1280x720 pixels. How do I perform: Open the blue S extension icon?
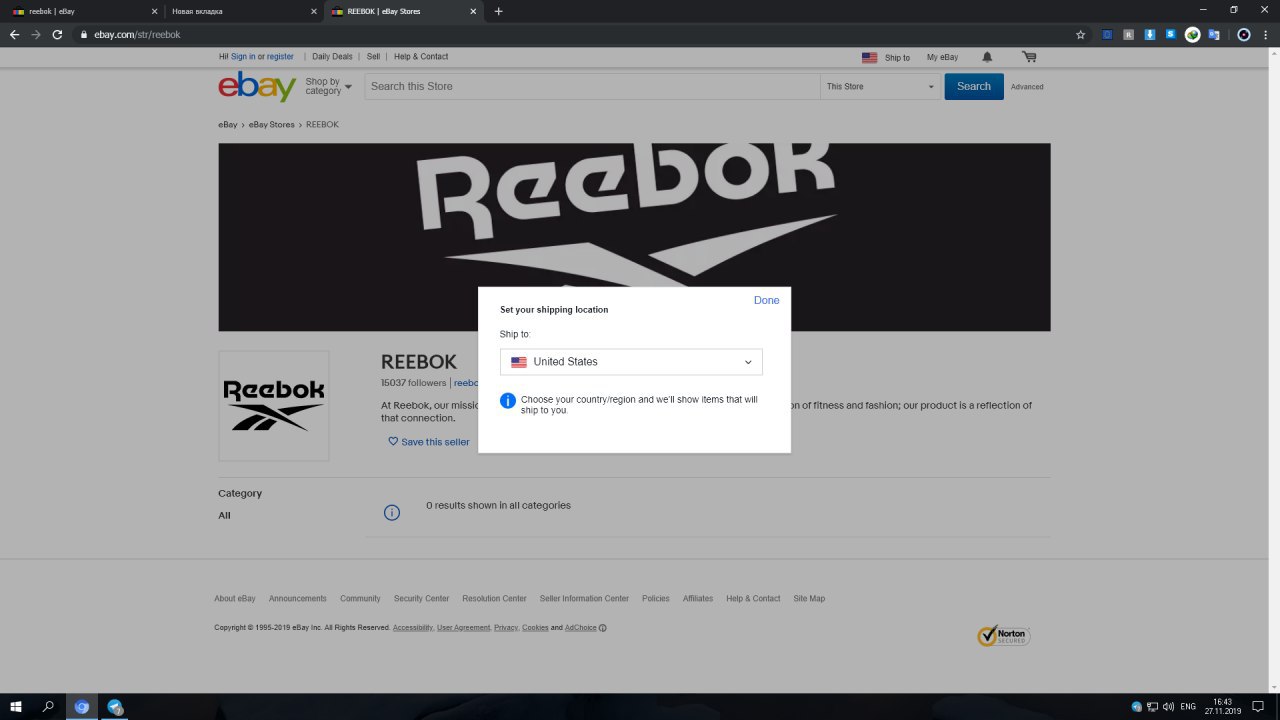point(1171,34)
